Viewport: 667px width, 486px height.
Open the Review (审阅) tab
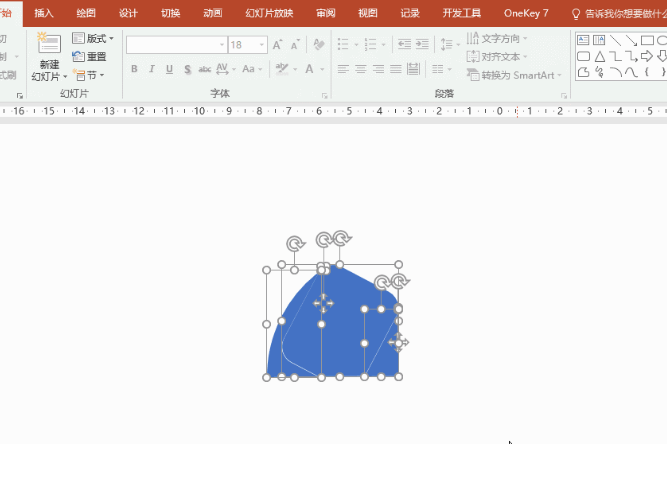(326, 13)
